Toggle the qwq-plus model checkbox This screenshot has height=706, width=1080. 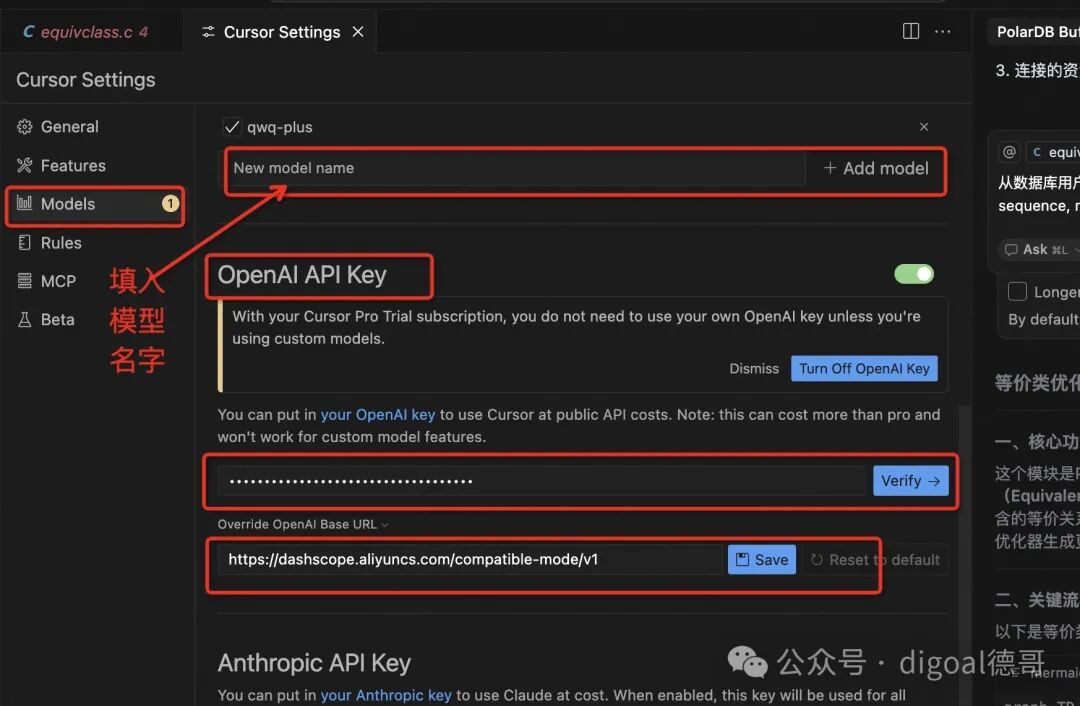(x=232, y=127)
